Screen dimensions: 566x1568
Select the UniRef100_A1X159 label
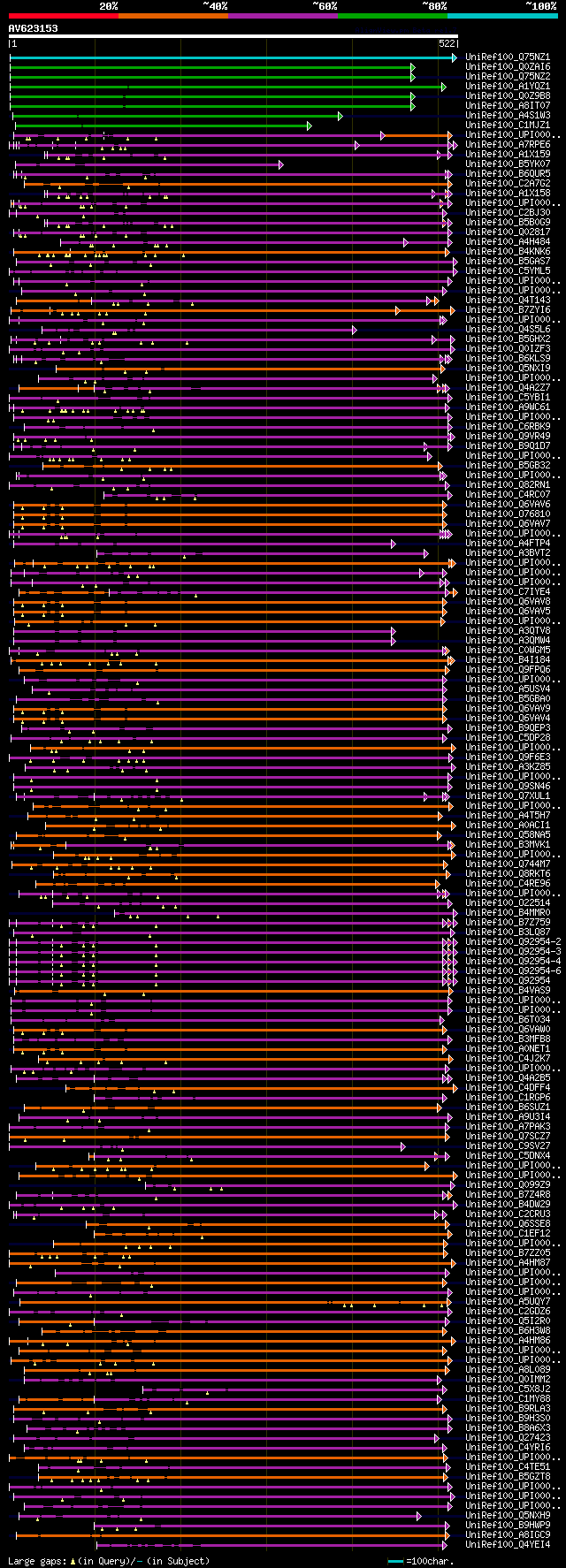tap(508, 155)
